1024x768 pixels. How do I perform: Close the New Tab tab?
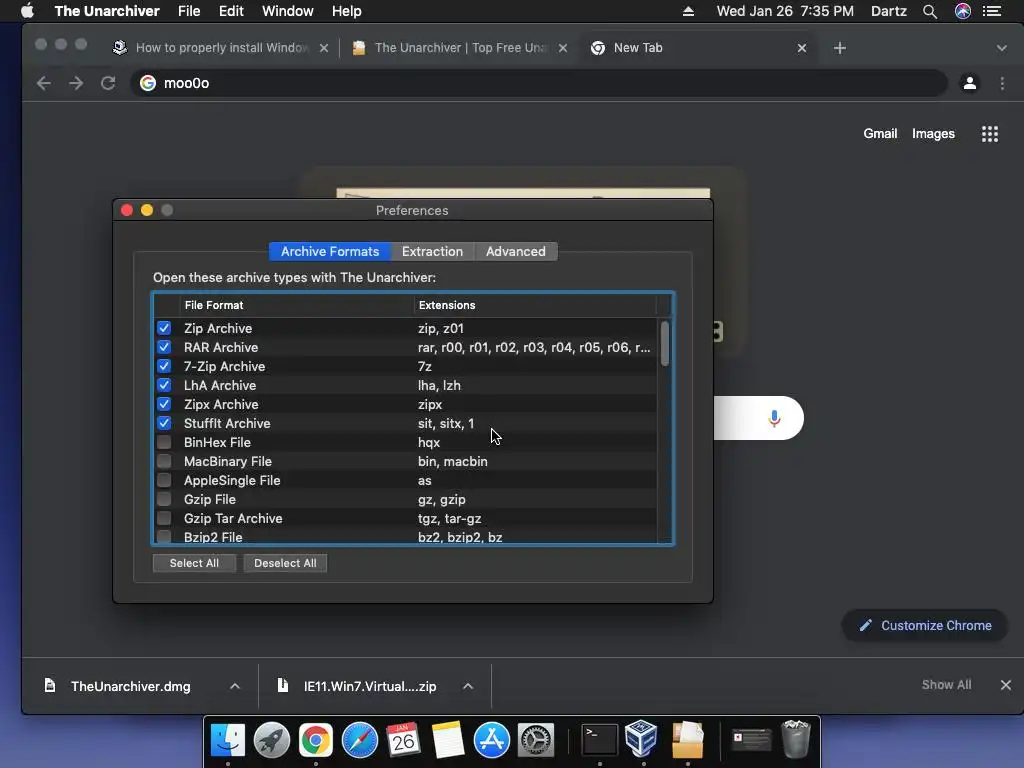point(802,48)
